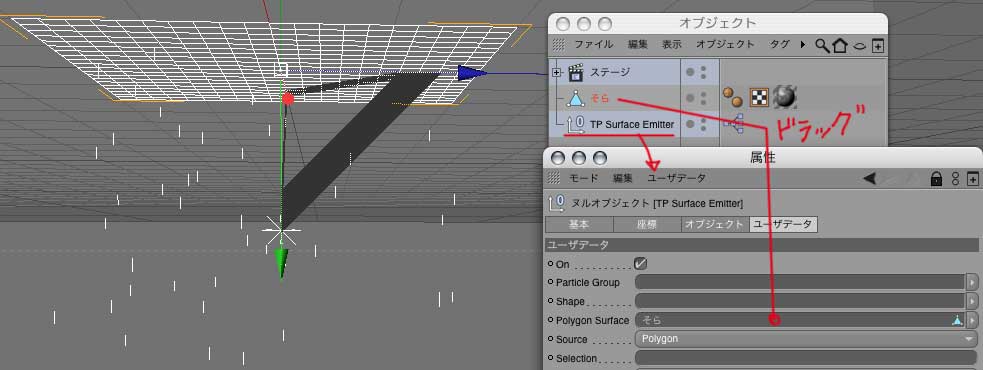This screenshot has height=370, width=983.
Task: Toggle the On checkbox
Action: tap(641, 264)
